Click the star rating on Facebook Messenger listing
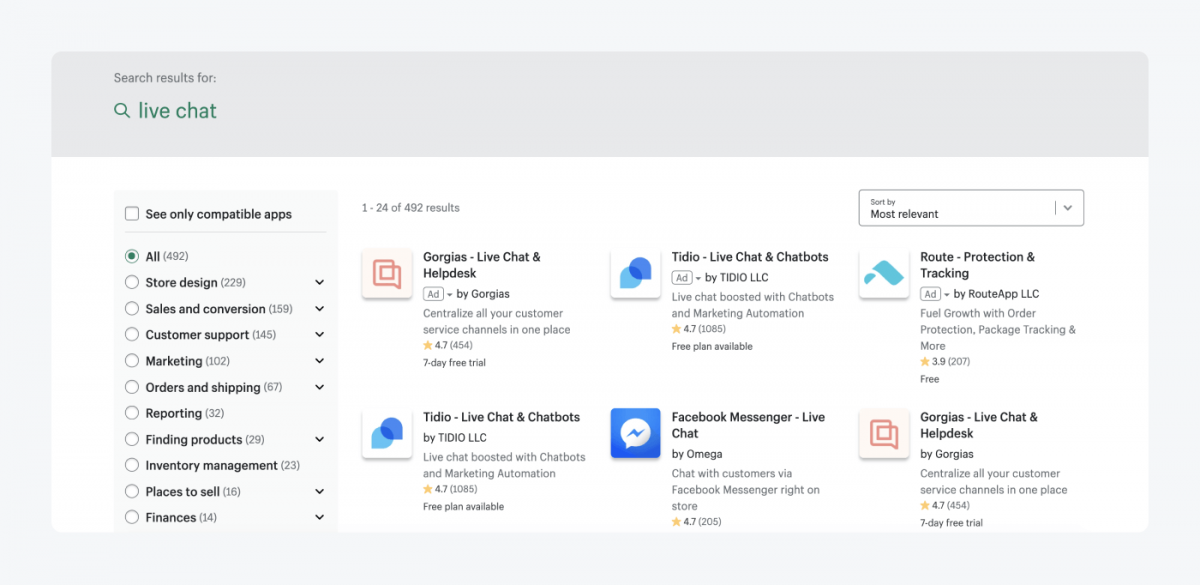 697,522
